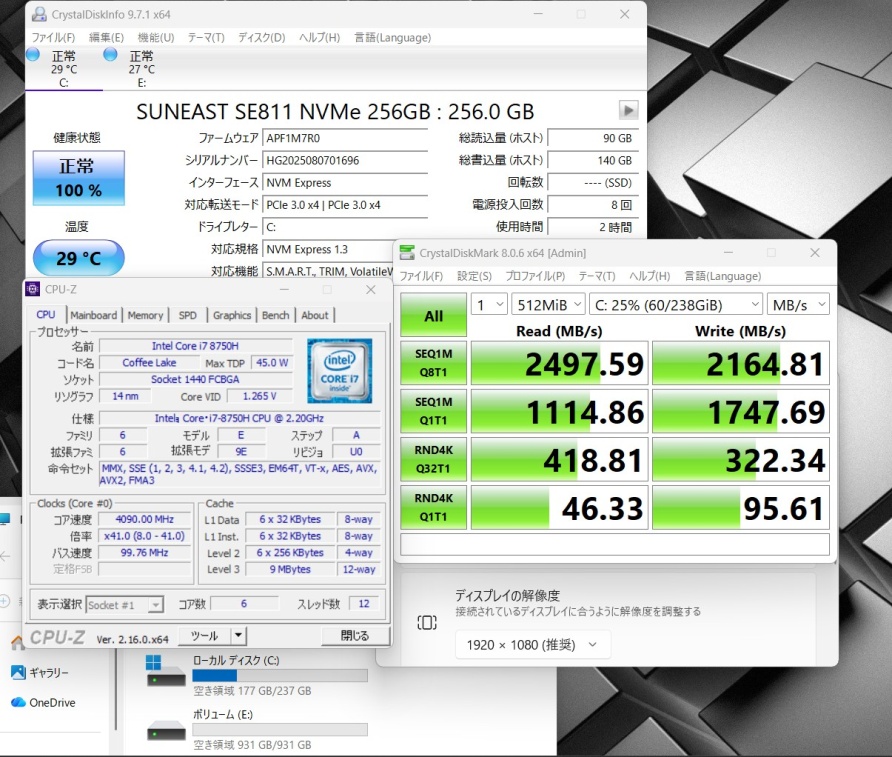
Task: Click the Volume (E:) drive icon
Action: point(166,730)
